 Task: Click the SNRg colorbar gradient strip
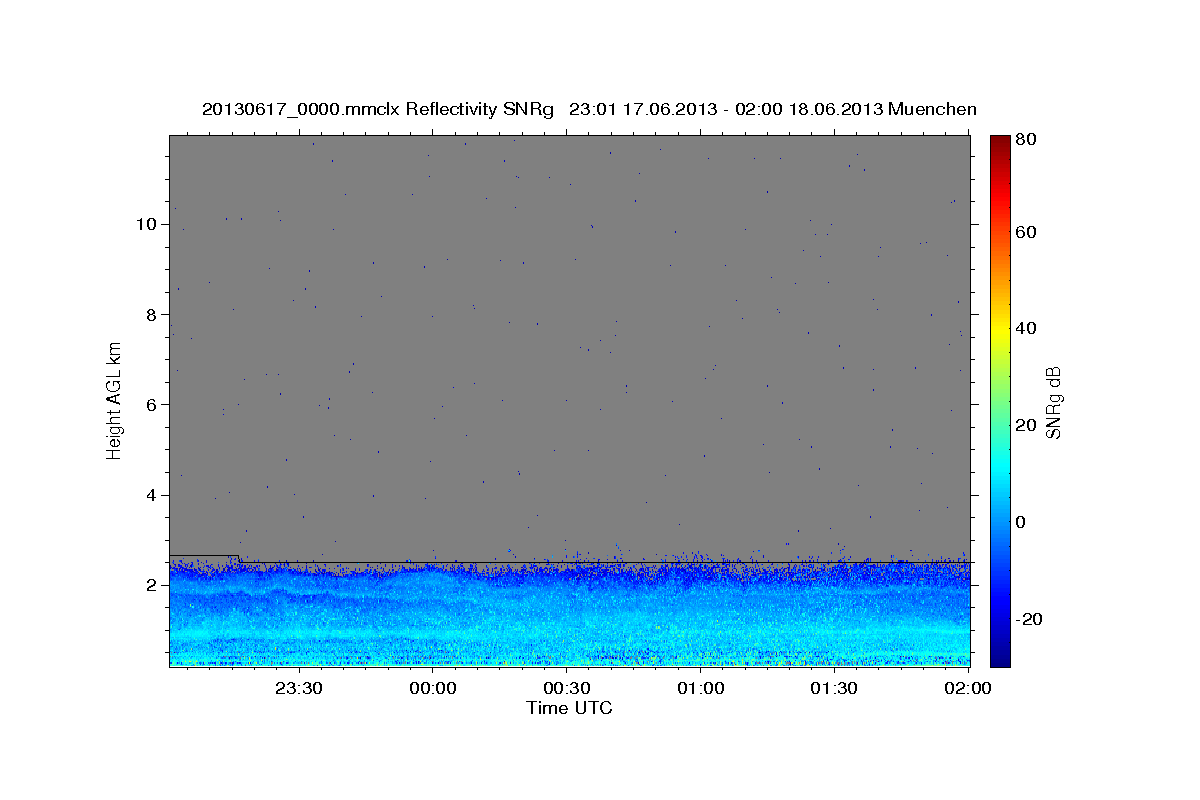pos(1000,400)
